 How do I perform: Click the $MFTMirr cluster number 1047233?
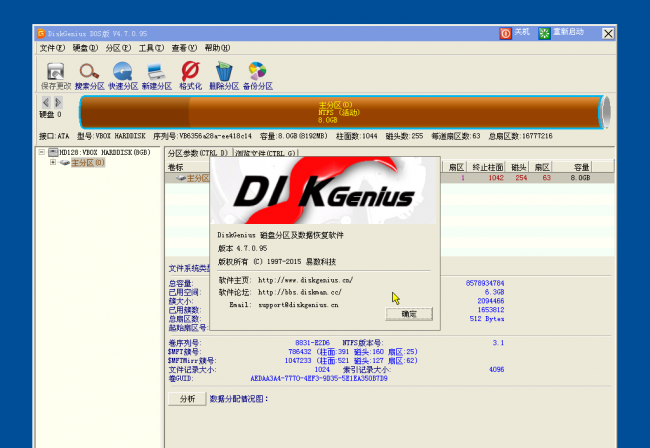[298, 361]
